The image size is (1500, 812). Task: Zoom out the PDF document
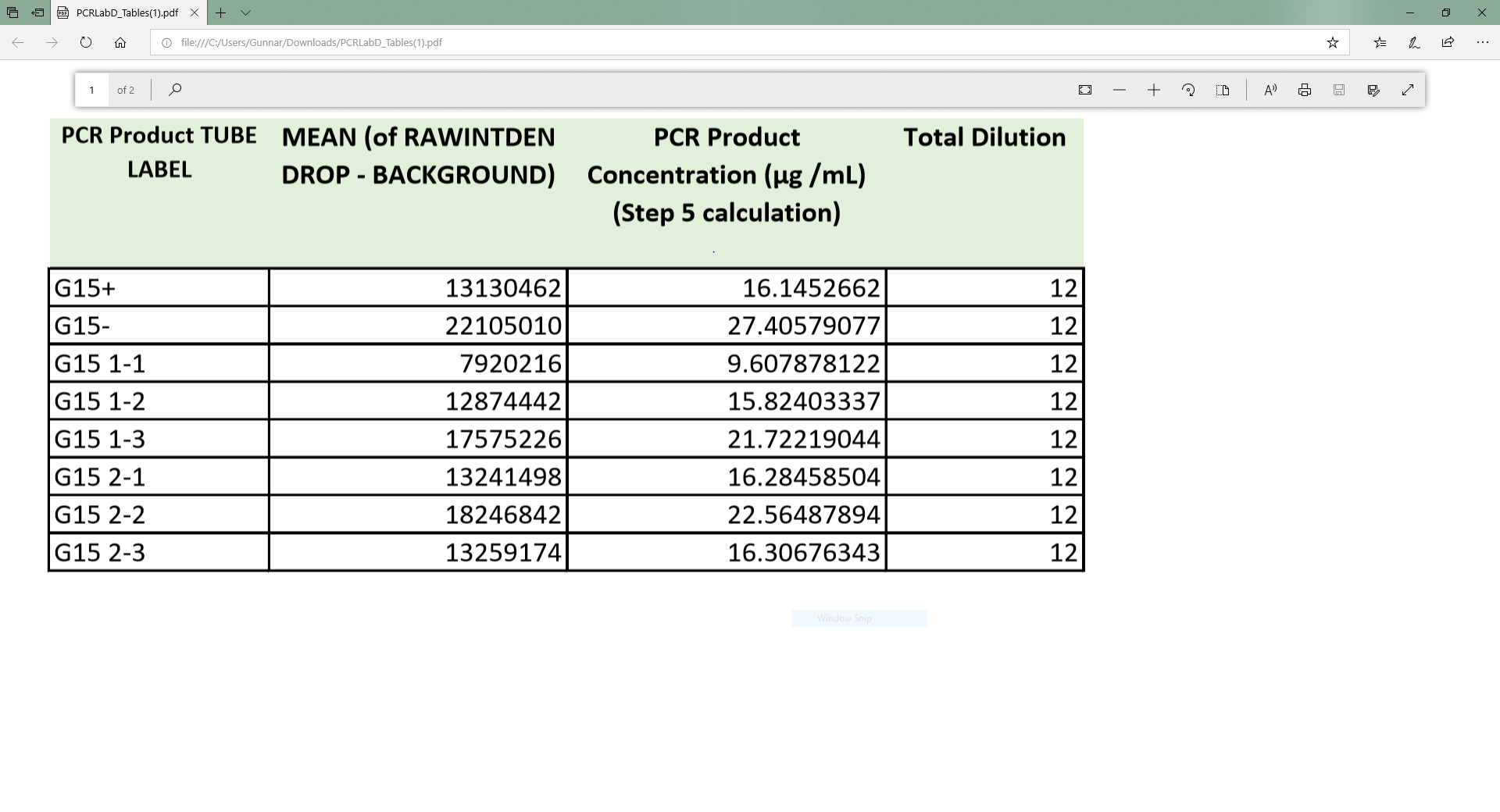(1120, 90)
